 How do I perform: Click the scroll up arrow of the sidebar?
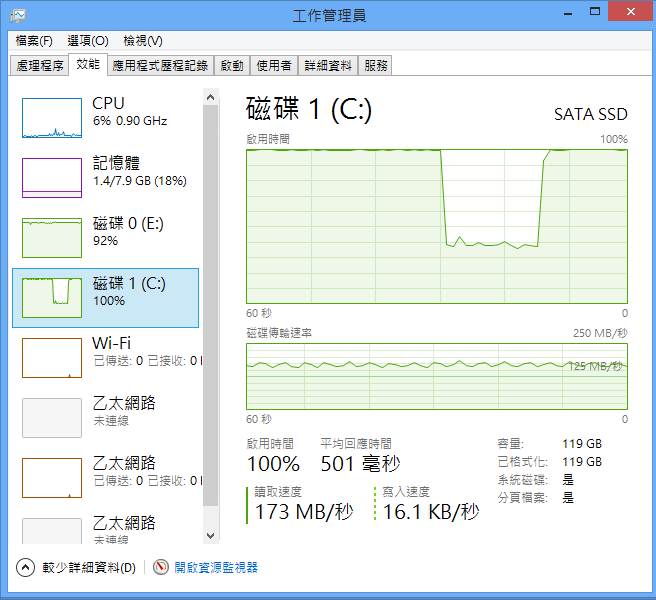coord(210,97)
